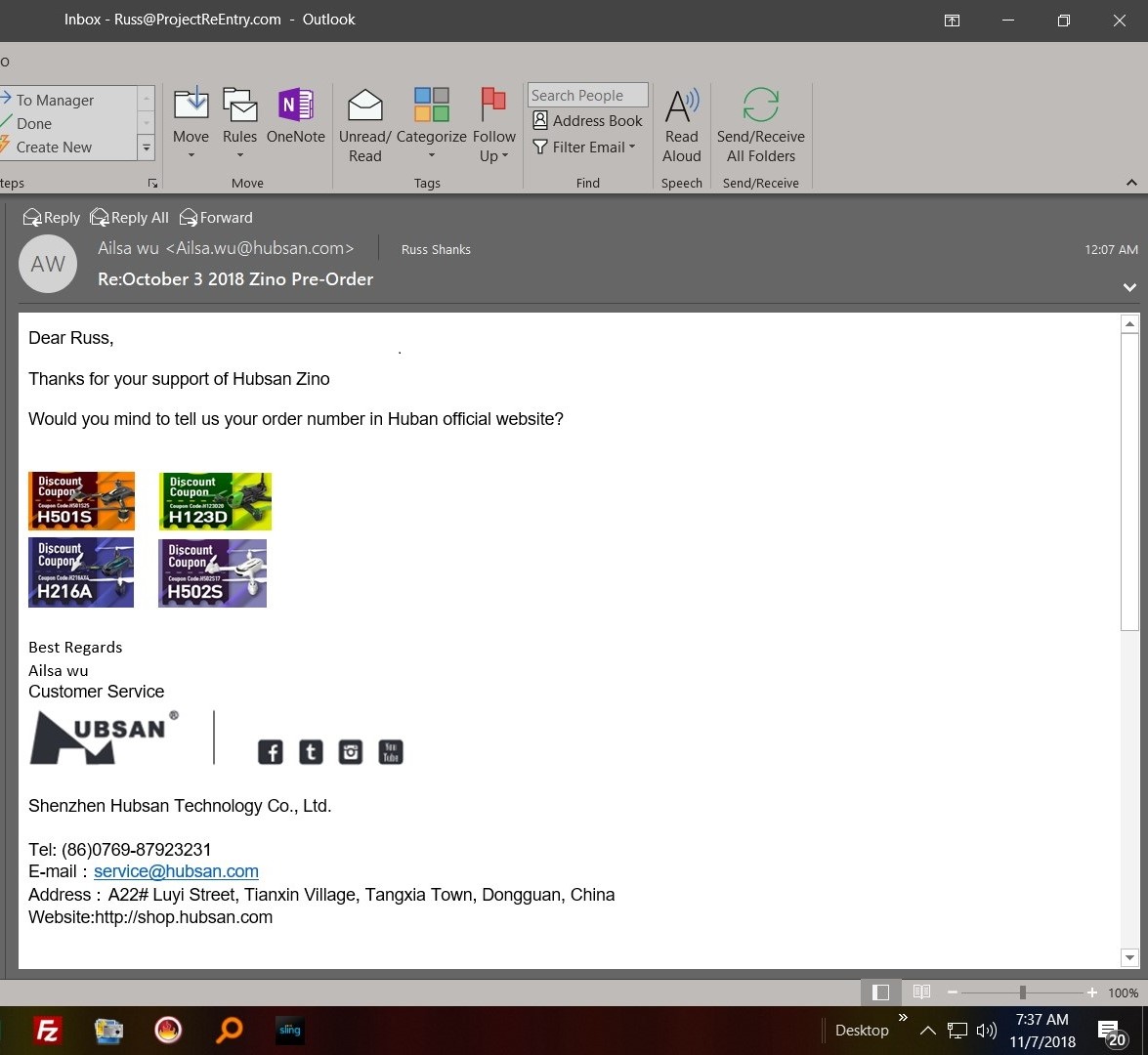
Task: Switch to Reading view icon
Action: click(x=921, y=992)
